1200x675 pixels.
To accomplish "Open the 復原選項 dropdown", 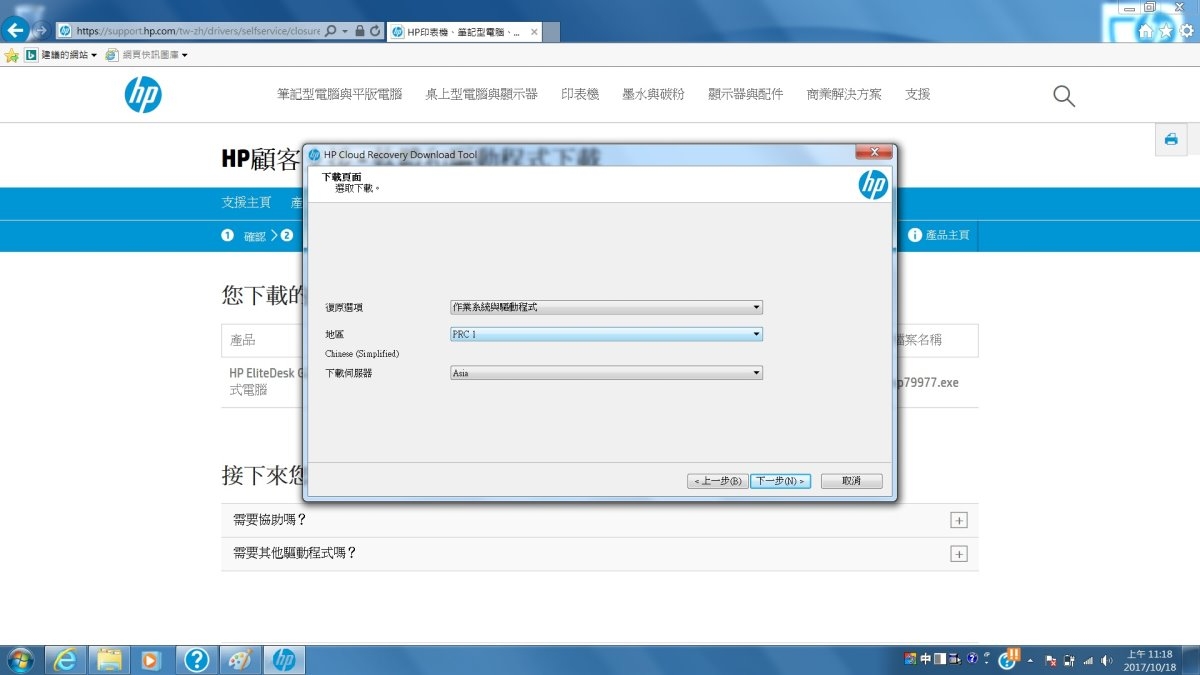I will click(606, 307).
